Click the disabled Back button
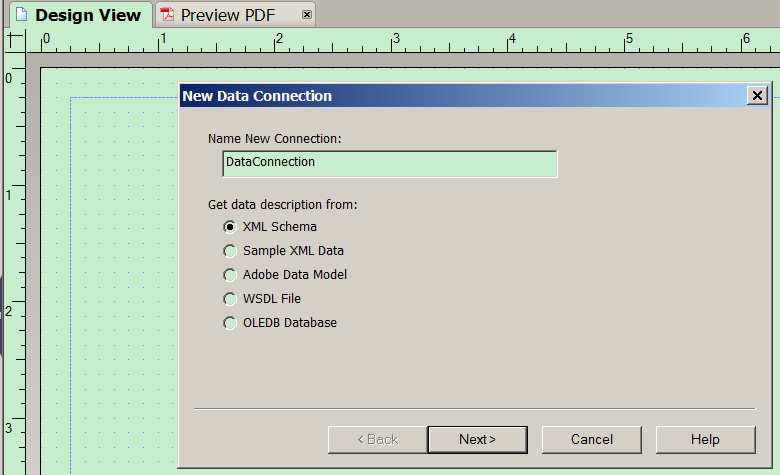Image resolution: width=780 pixels, height=475 pixels. pos(377,440)
